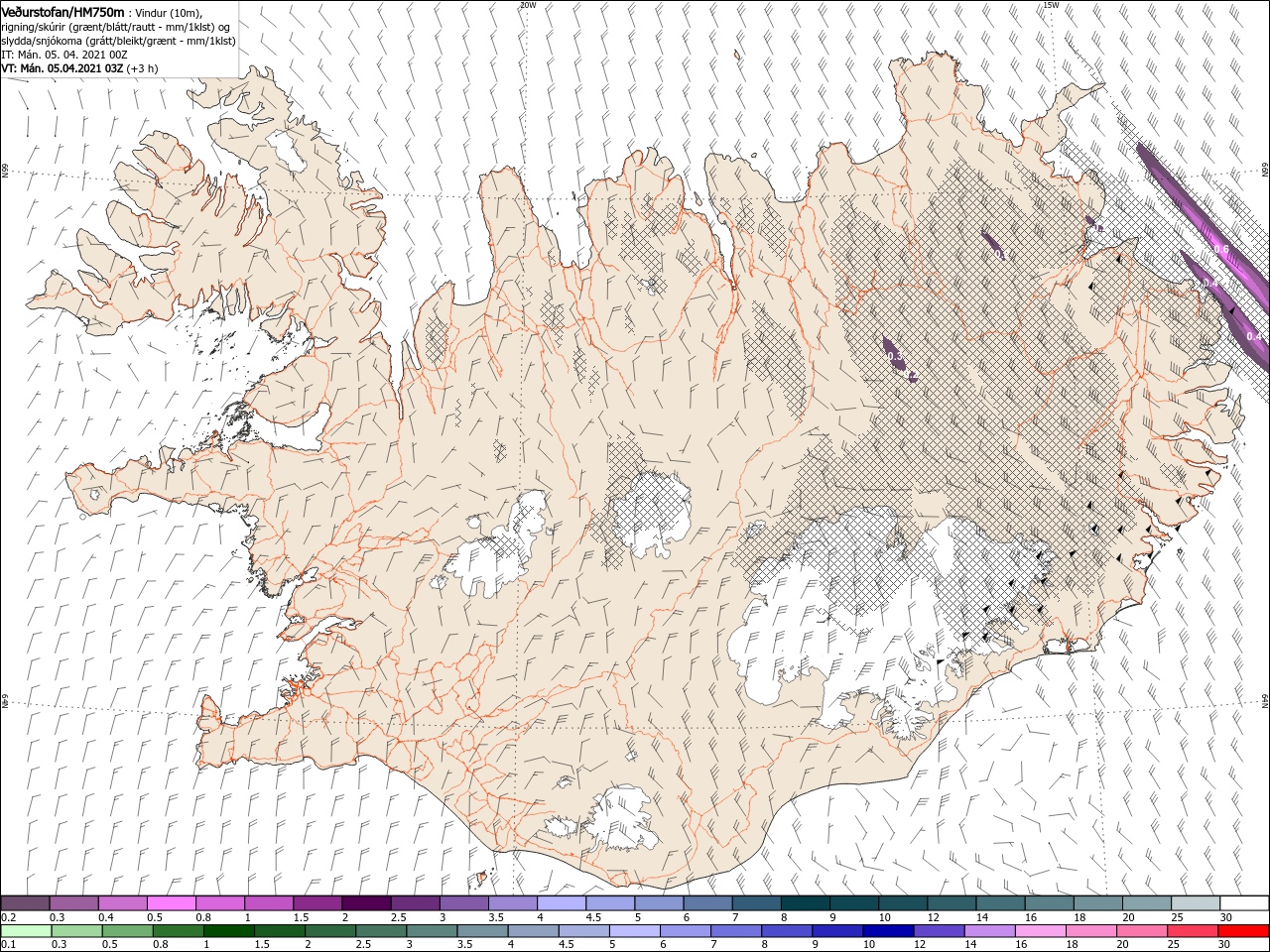Pick bottom-row legend swatch between 3 and 3.5
Screen dimensions: 1270x952
(431, 931)
